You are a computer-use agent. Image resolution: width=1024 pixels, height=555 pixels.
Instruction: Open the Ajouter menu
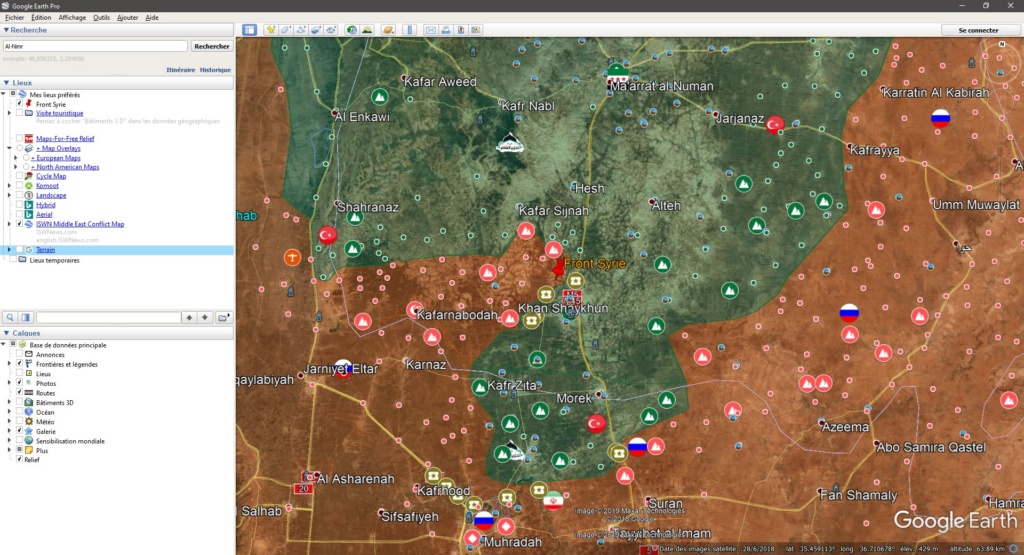(x=127, y=18)
